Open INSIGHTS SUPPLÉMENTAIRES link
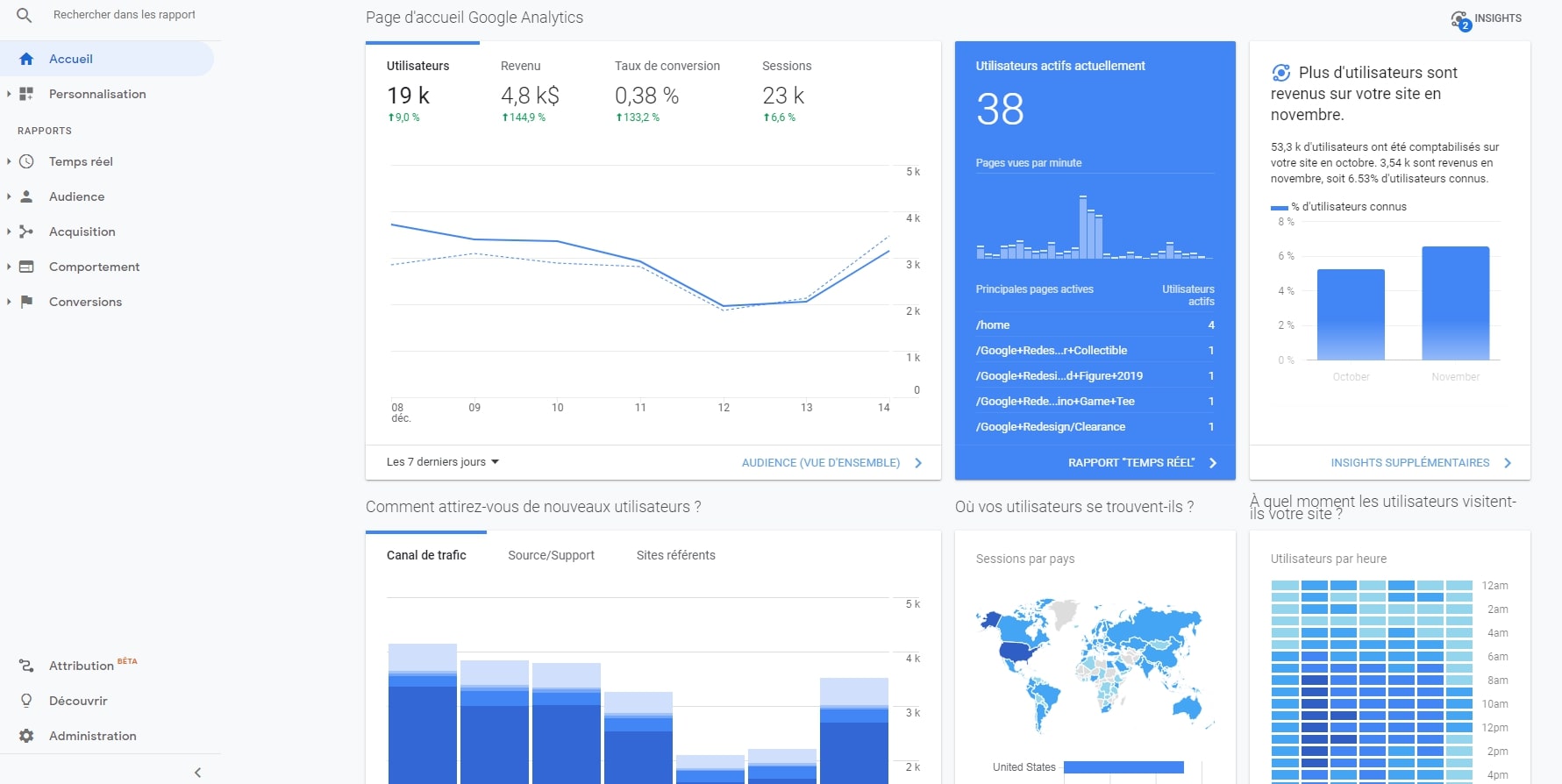The height and width of the screenshot is (784, 1562). 1410,463
